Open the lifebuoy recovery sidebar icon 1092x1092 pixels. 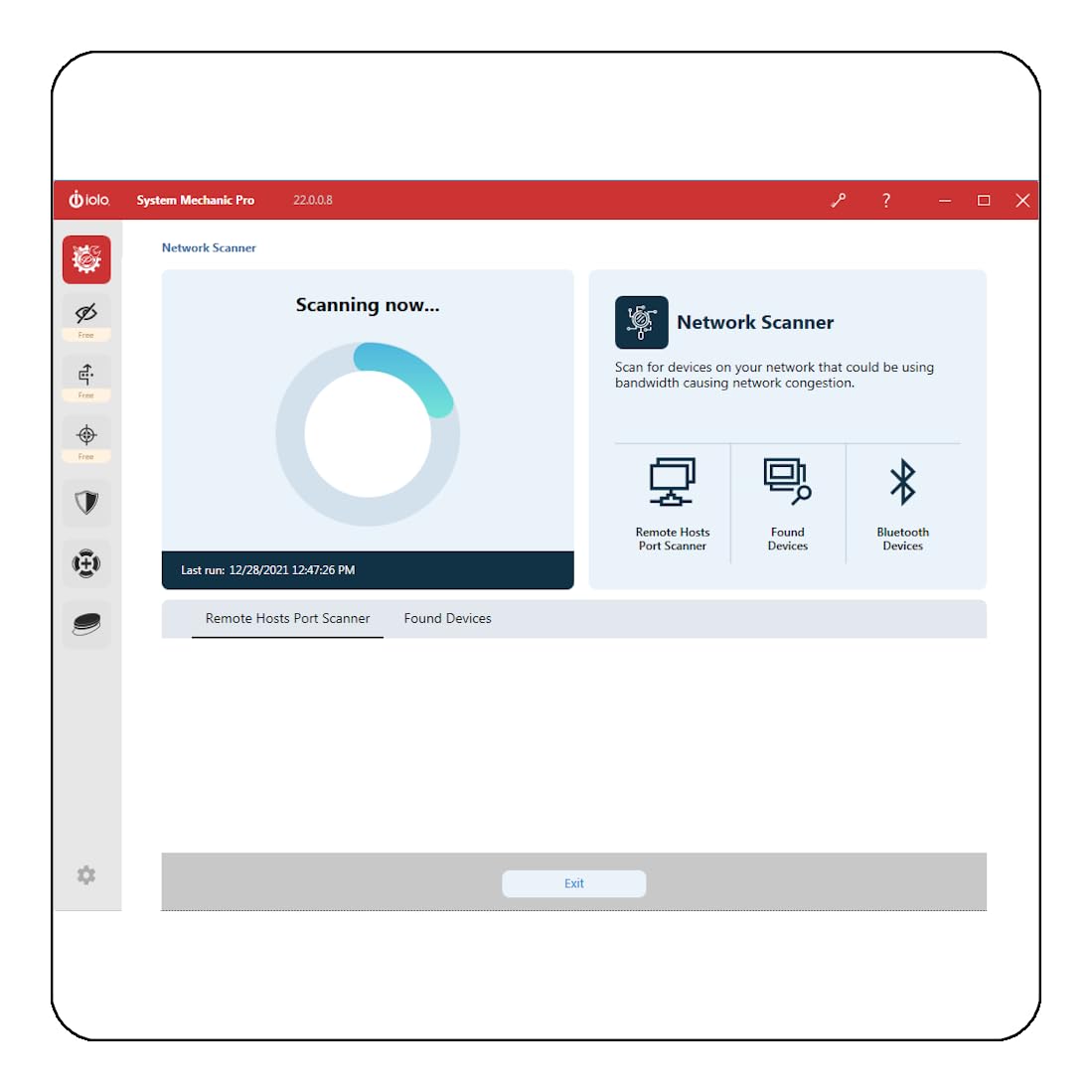[86, 563]
